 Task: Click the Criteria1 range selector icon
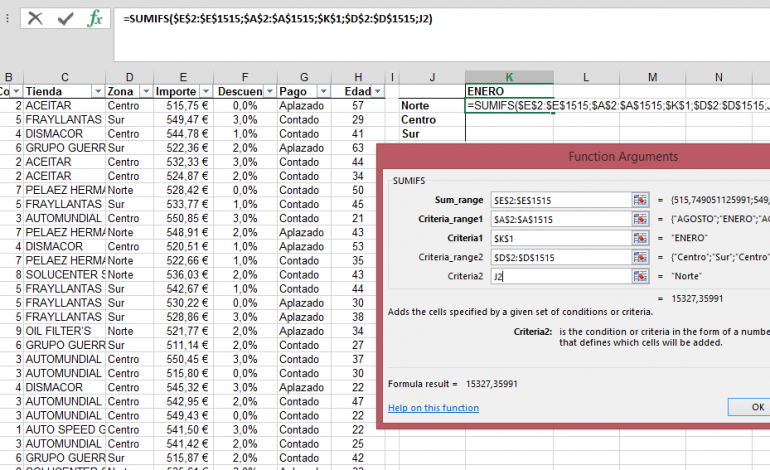pos(640,238)
